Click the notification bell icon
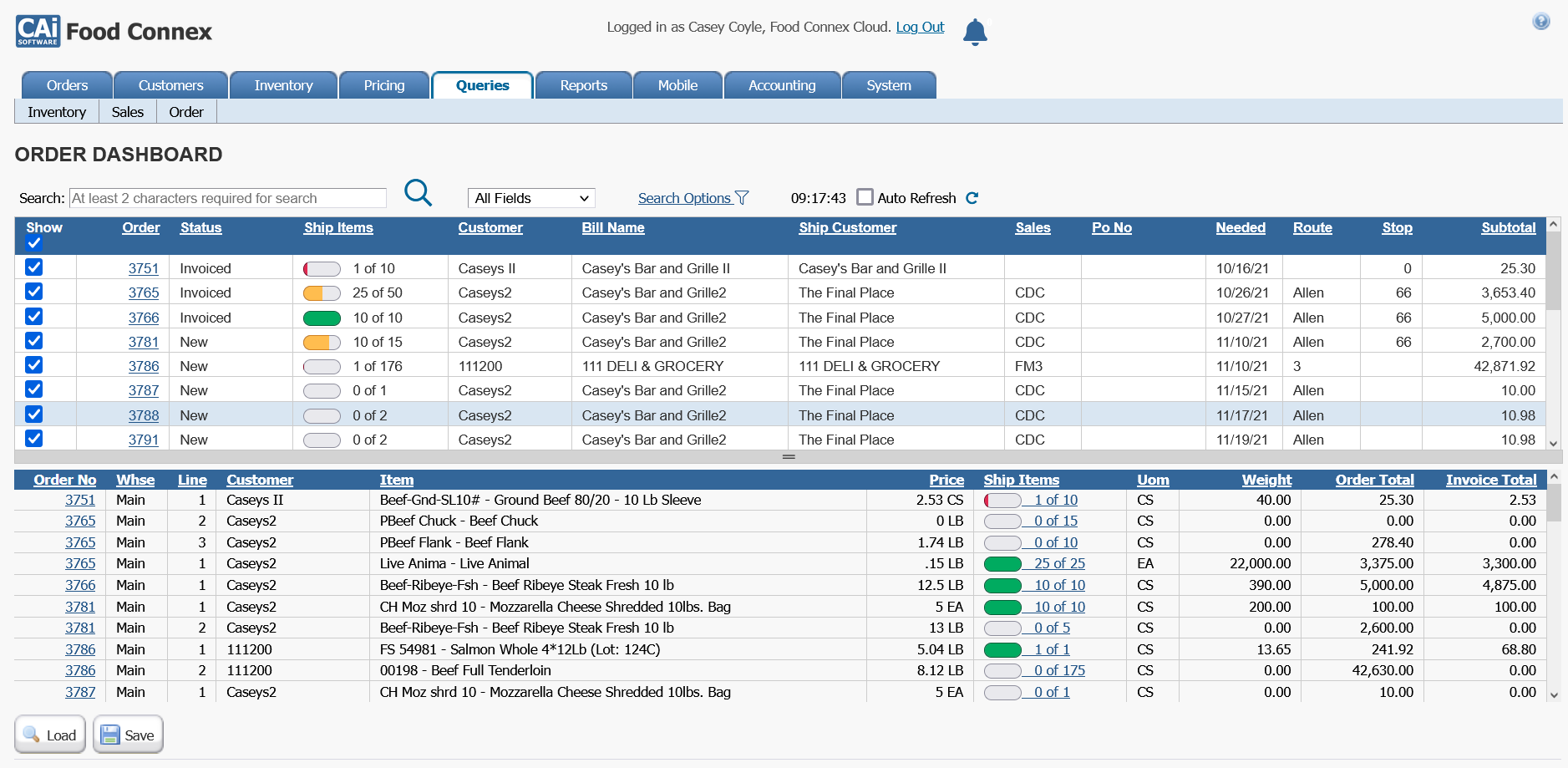The width and height of the screenshot is (1568, 768). [x=975, y=32]
